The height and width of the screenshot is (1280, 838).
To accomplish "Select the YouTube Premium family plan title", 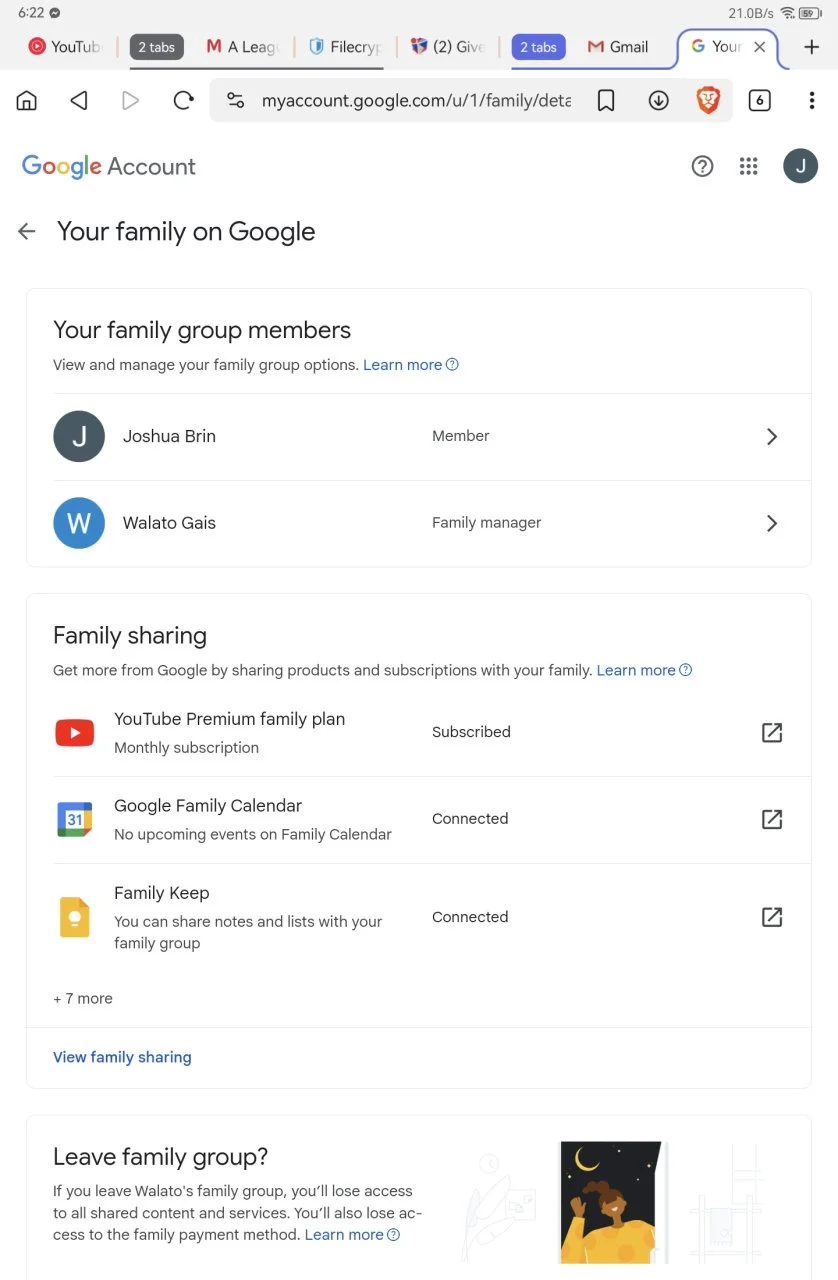I will pos(230,719).
